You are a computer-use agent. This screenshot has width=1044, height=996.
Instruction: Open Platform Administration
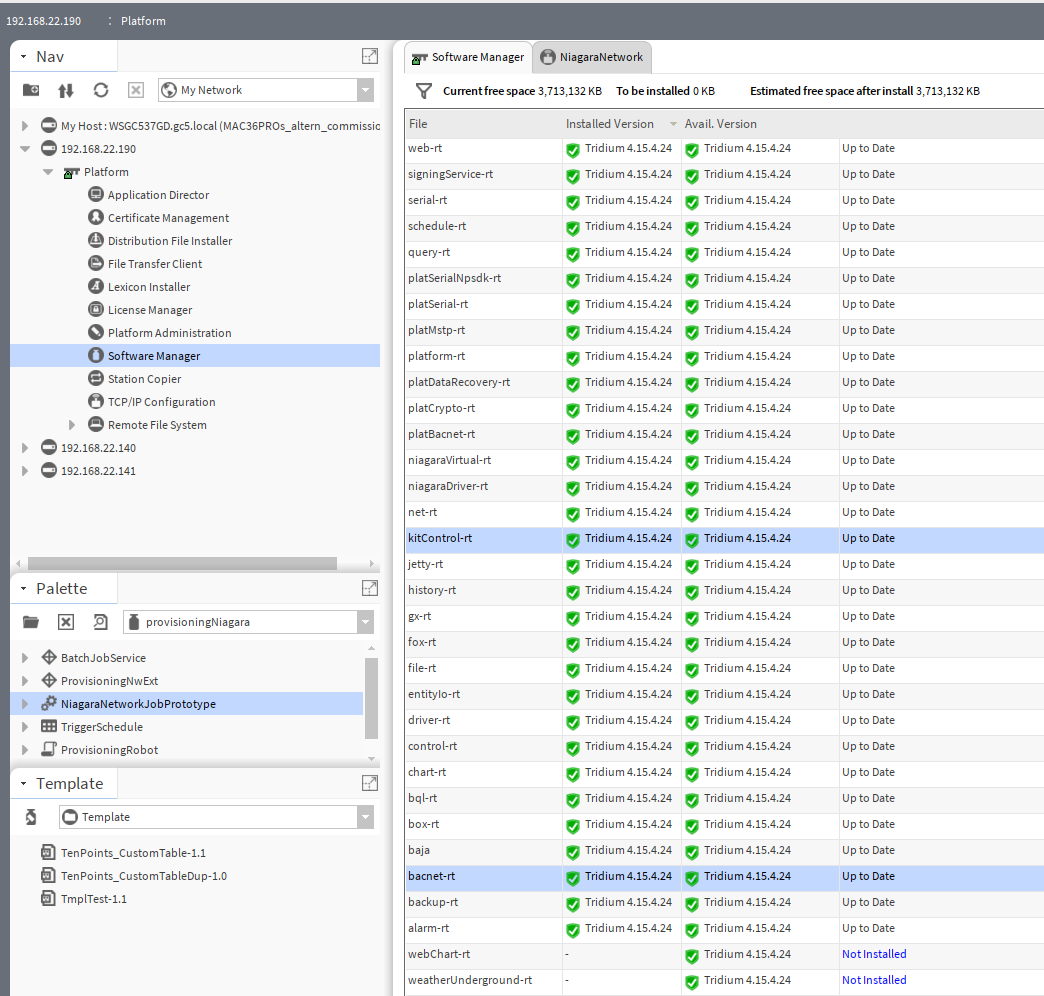[170, 333]
